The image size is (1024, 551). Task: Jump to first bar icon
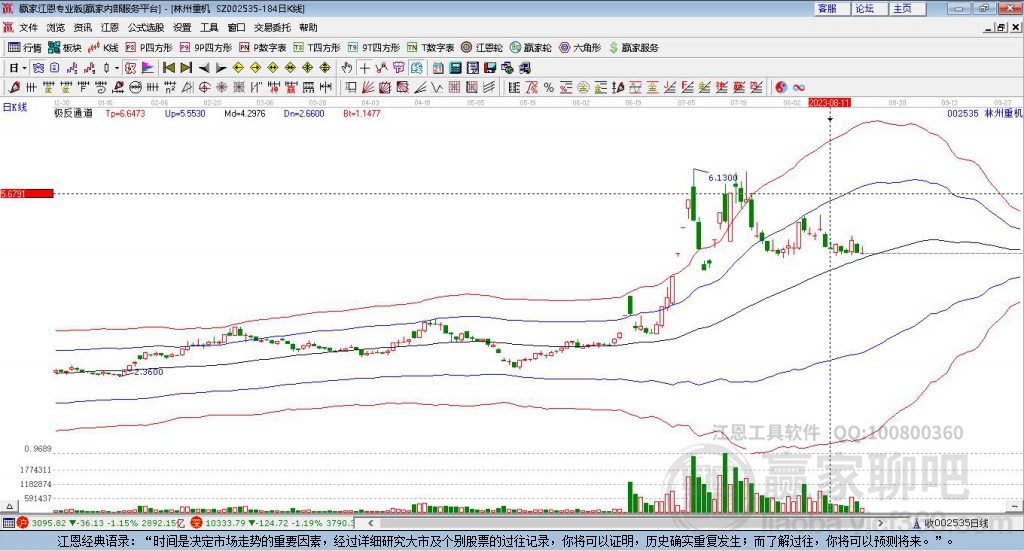[168, 68]
